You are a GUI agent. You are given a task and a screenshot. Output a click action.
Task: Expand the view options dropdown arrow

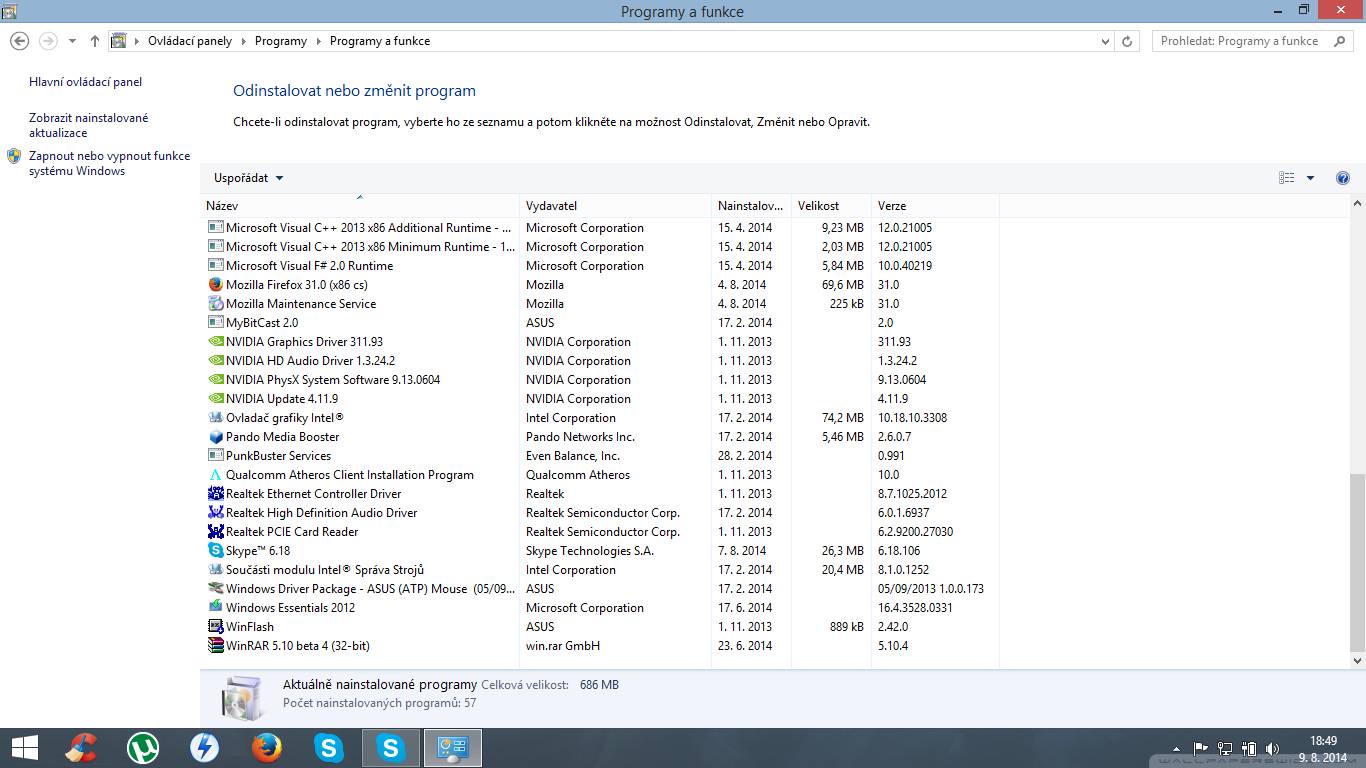click(x=1311, y=178)
